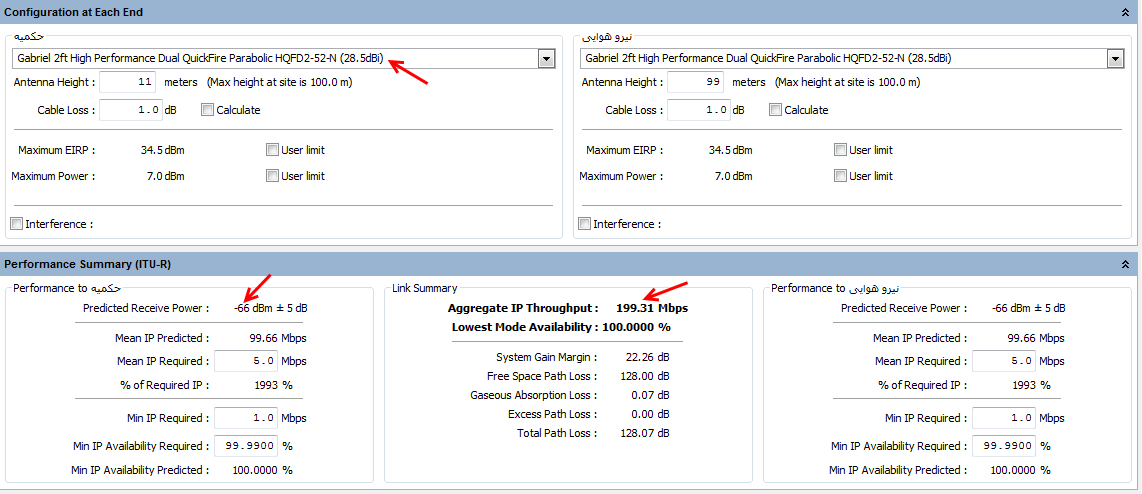
Task: Click Cable Loss field for نیرو هوایی
Action: [x=698, y=110]
